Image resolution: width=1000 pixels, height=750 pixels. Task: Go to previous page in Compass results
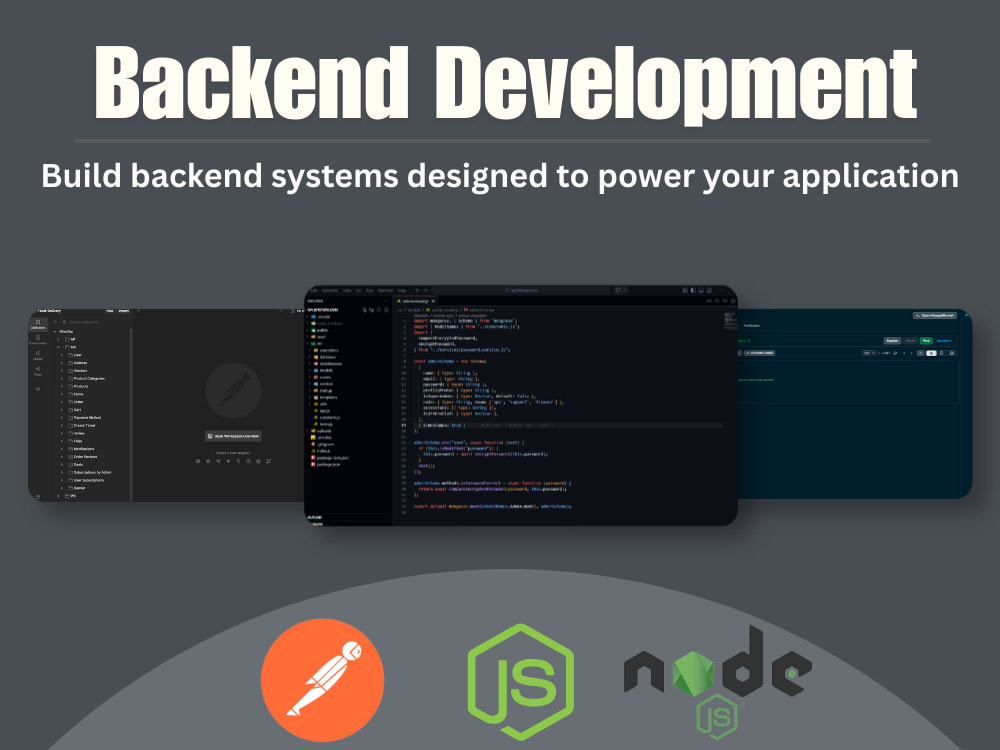[904, 353]
